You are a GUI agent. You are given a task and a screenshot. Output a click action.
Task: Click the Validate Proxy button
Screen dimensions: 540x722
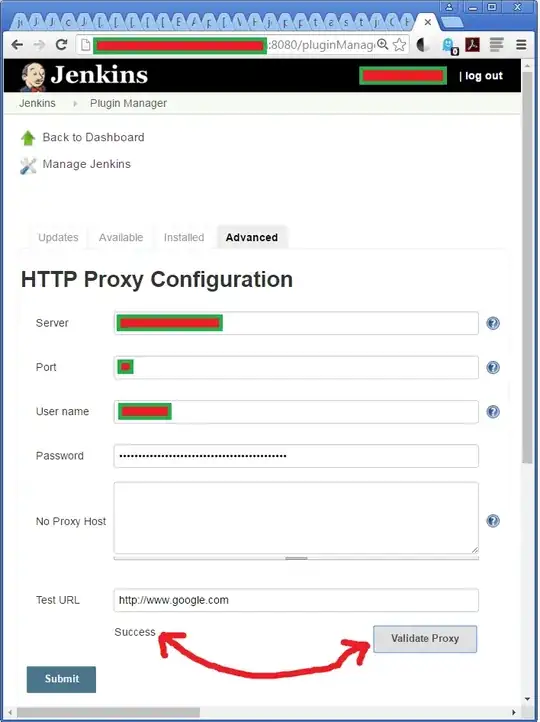(x=425, y=639)
